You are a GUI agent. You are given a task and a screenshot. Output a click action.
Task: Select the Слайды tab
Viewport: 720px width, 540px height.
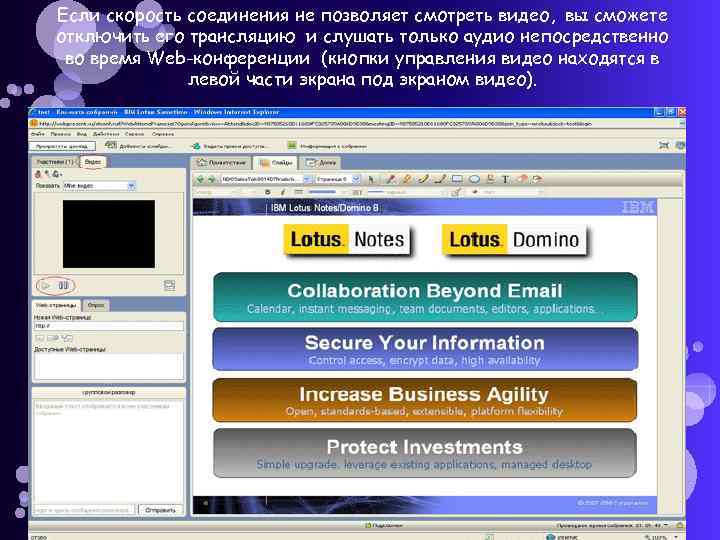pyautogui.click(x=276, y=163)
